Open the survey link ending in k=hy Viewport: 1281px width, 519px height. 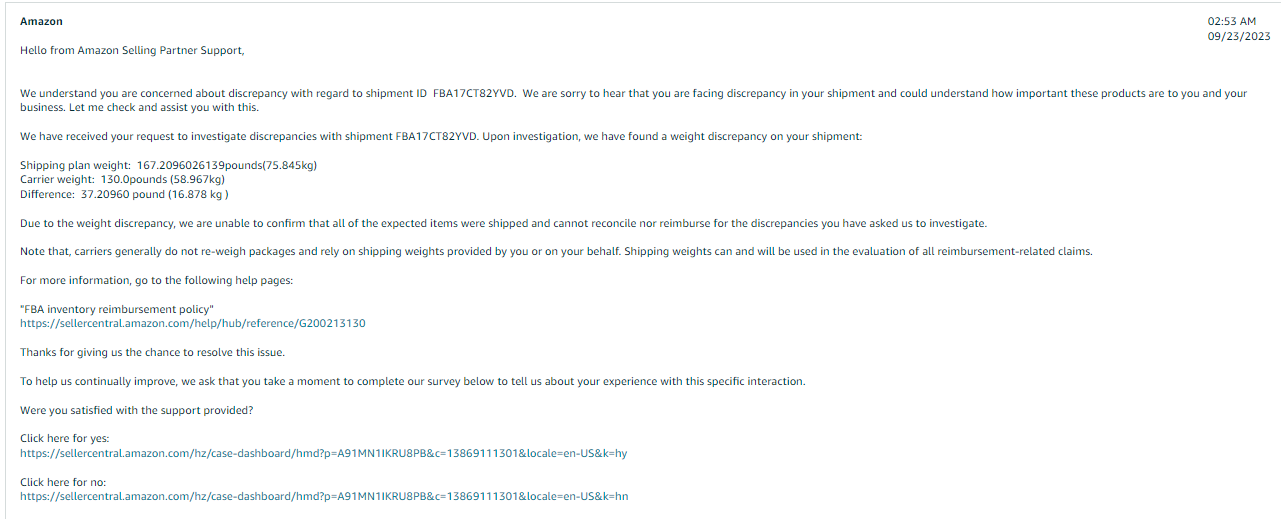pos(324,453)
